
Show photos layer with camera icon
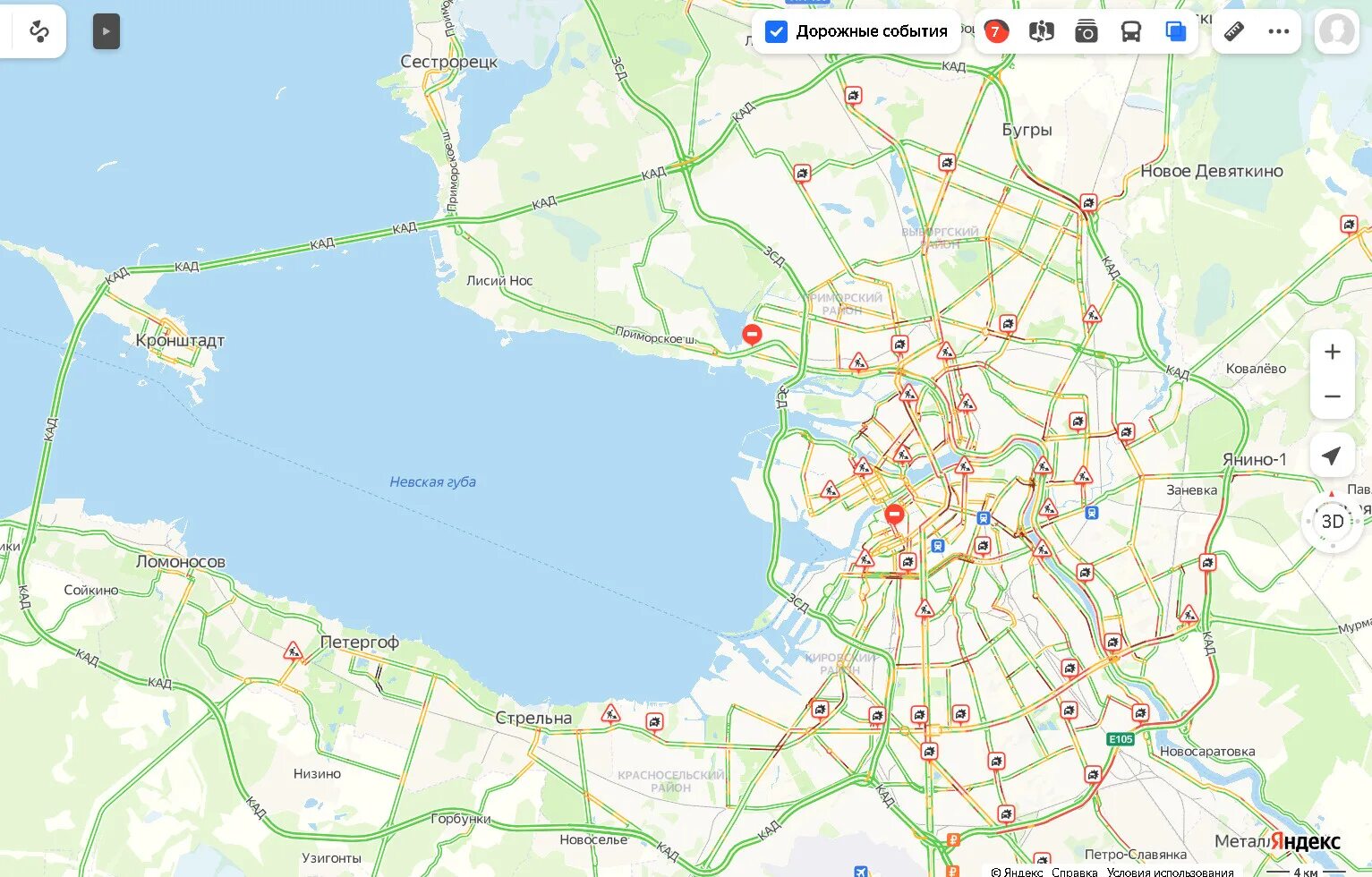(1086, 32)
